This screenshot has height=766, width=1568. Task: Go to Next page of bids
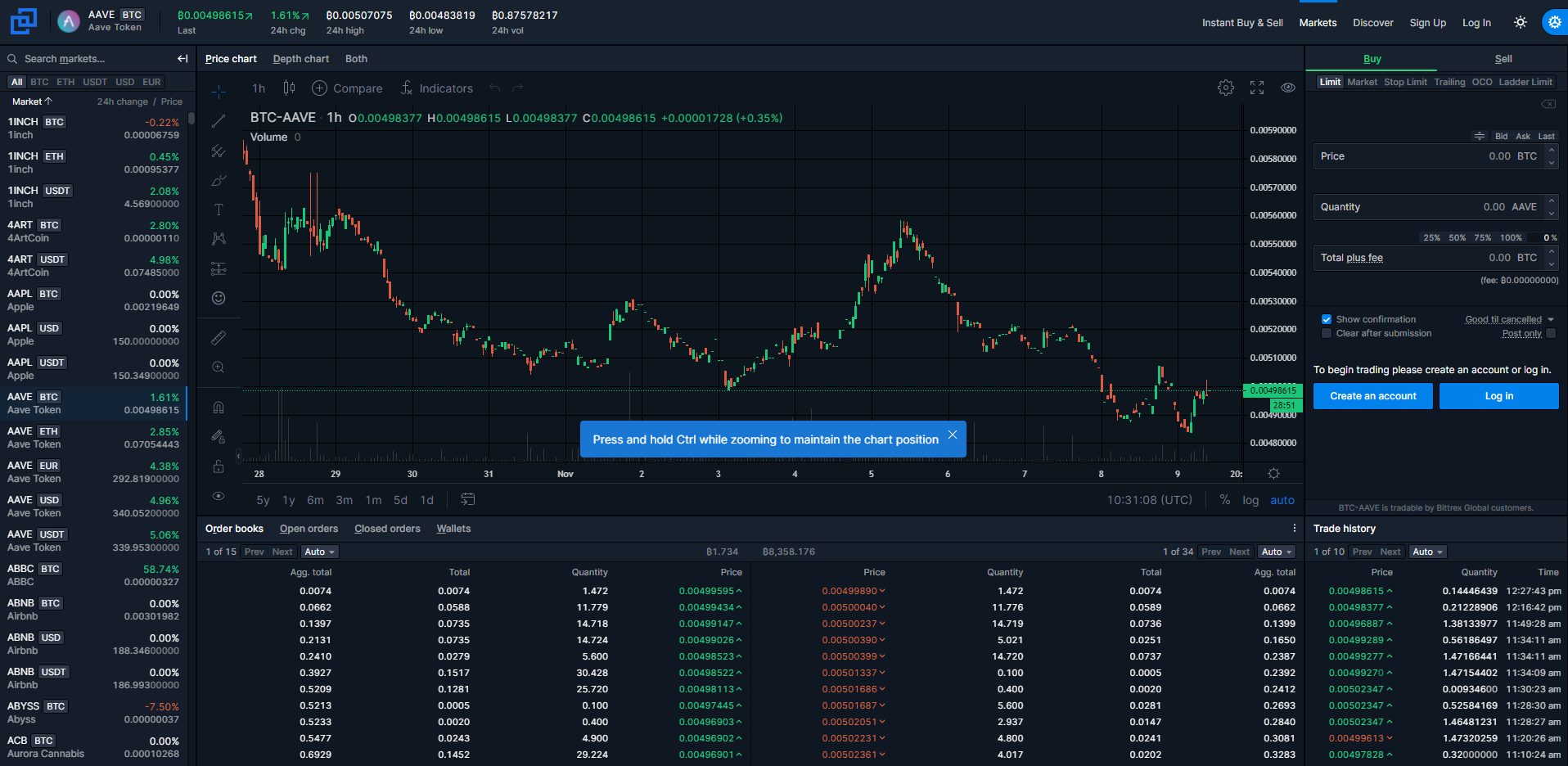pos(282,552)
